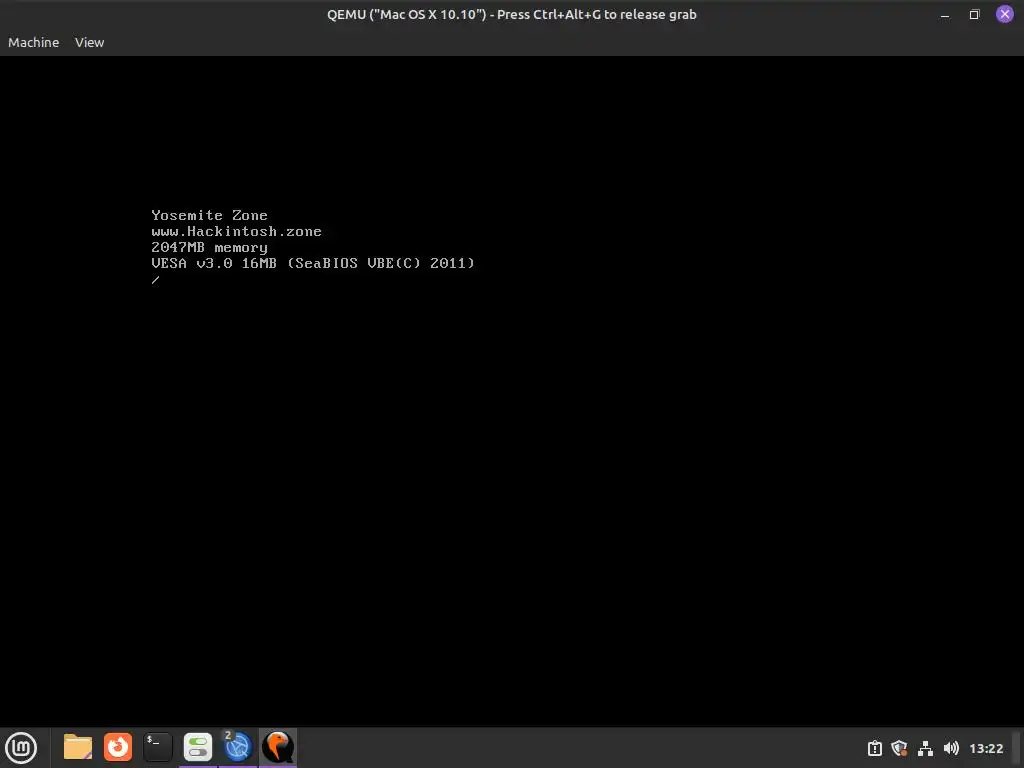Open the Machine menu in QEMU
Screen dimensions: 1024x768
33,42
